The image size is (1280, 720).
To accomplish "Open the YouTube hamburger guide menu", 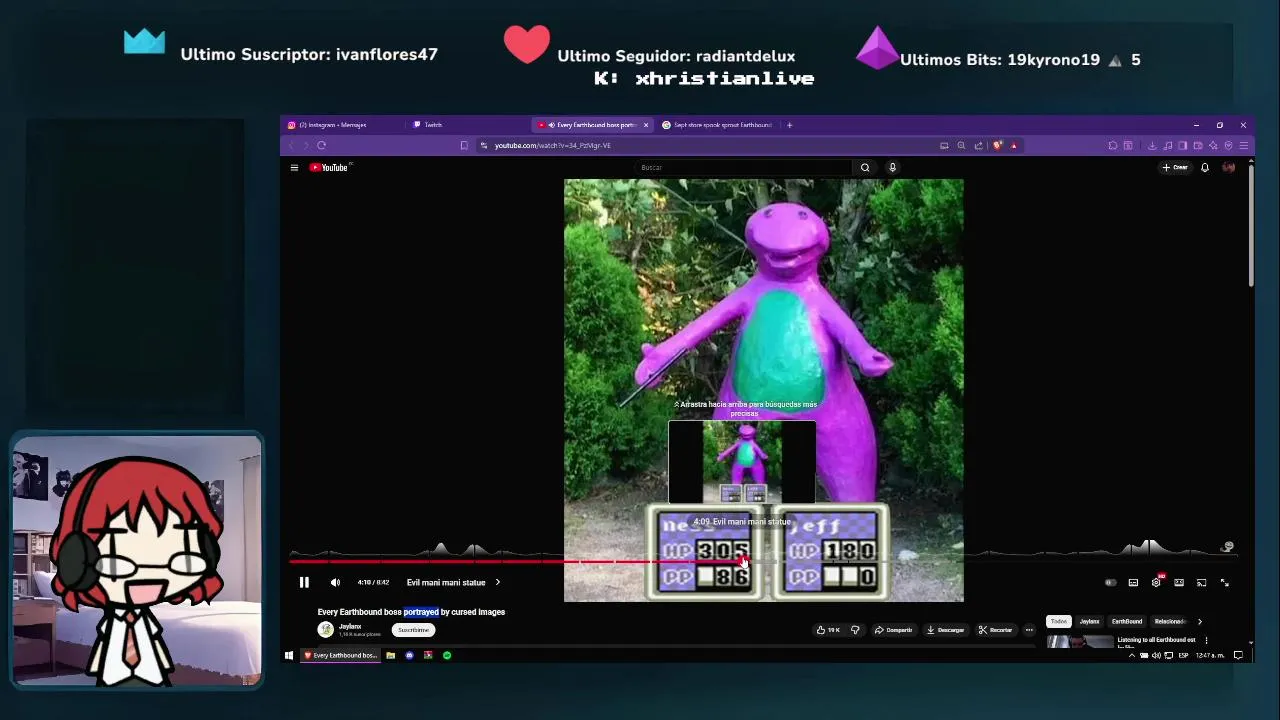I will (x=294, y=167).
